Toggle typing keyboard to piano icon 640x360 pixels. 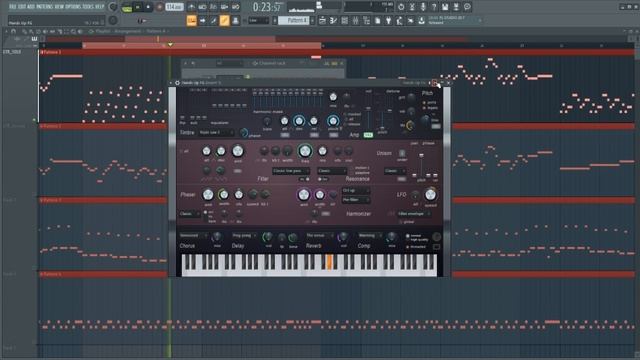(x=191, y=20)
